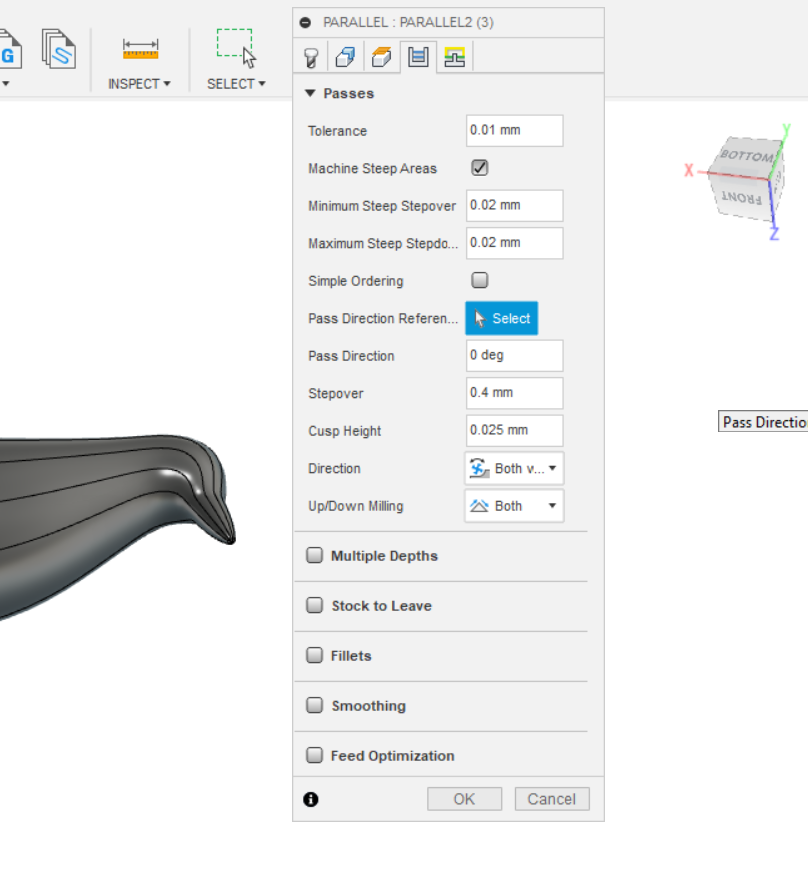Viewport: 808px width, 888px height.
Task: Select the Passes tab icon
Action: tap(418, 57)
